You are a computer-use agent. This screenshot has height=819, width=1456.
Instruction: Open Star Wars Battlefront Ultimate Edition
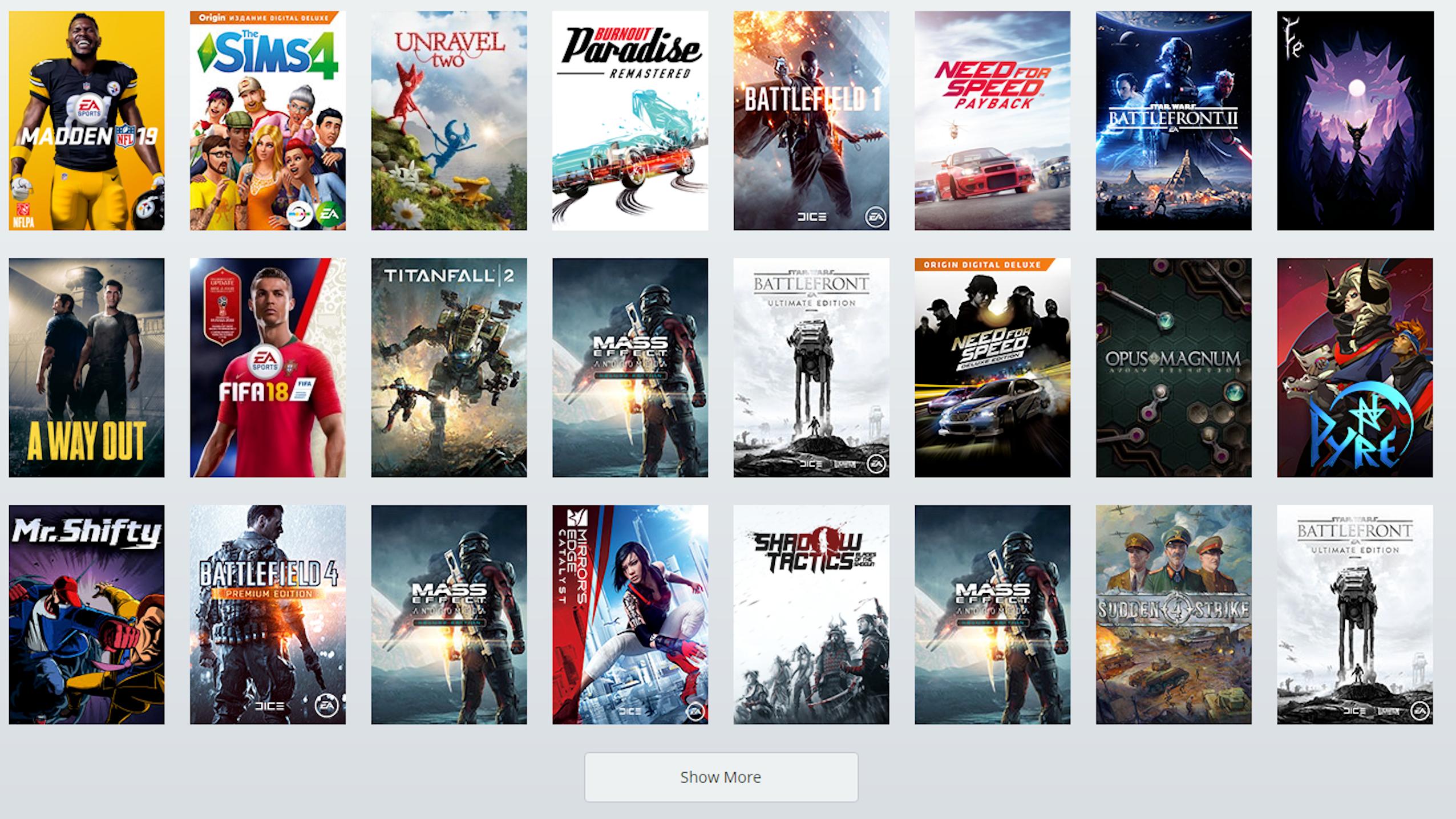811,367
